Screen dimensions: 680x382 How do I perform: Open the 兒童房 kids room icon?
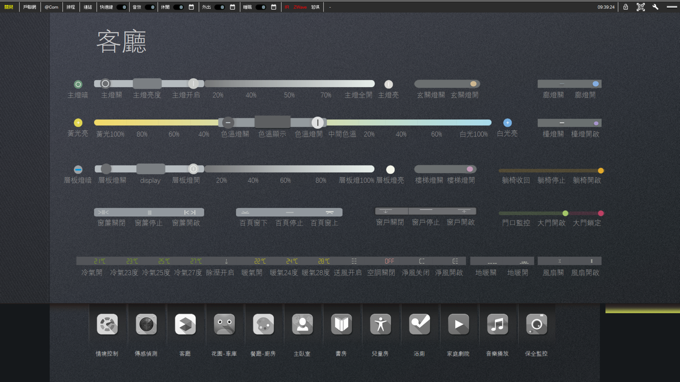[380, 324]
